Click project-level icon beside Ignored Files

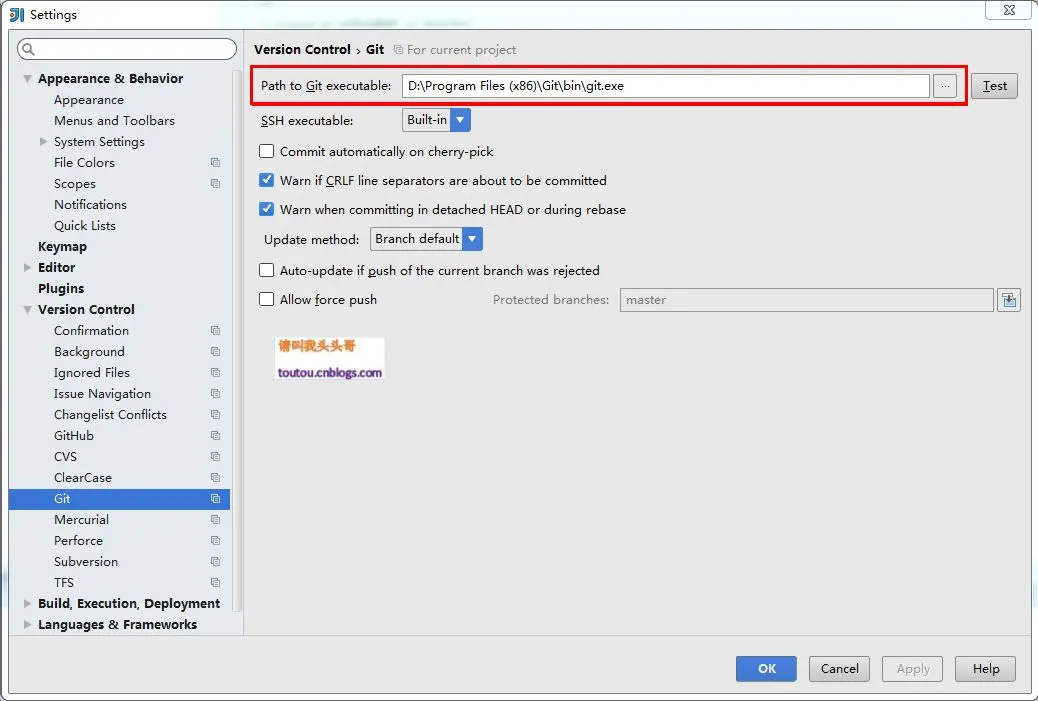215,373
